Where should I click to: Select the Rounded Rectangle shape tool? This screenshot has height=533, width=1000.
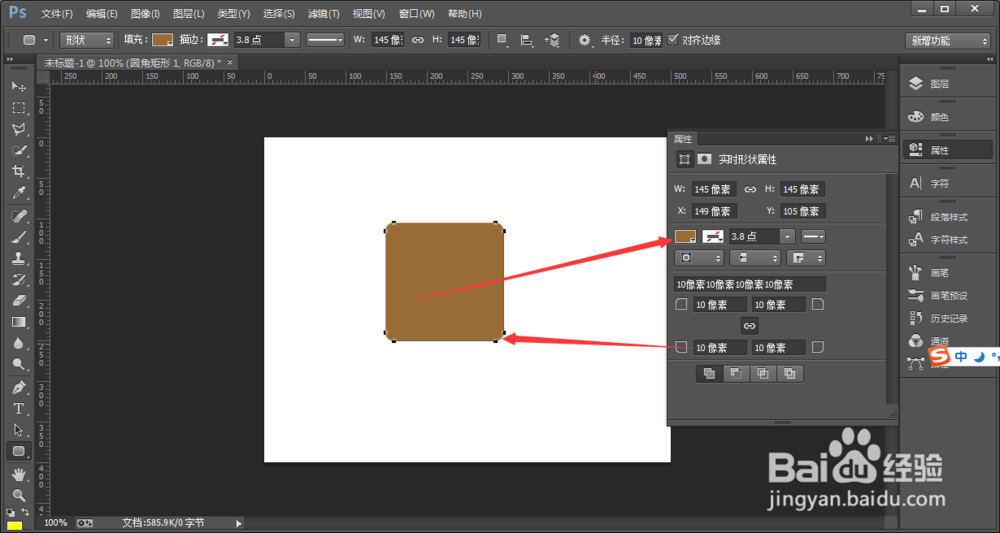[x=18, y=451]
